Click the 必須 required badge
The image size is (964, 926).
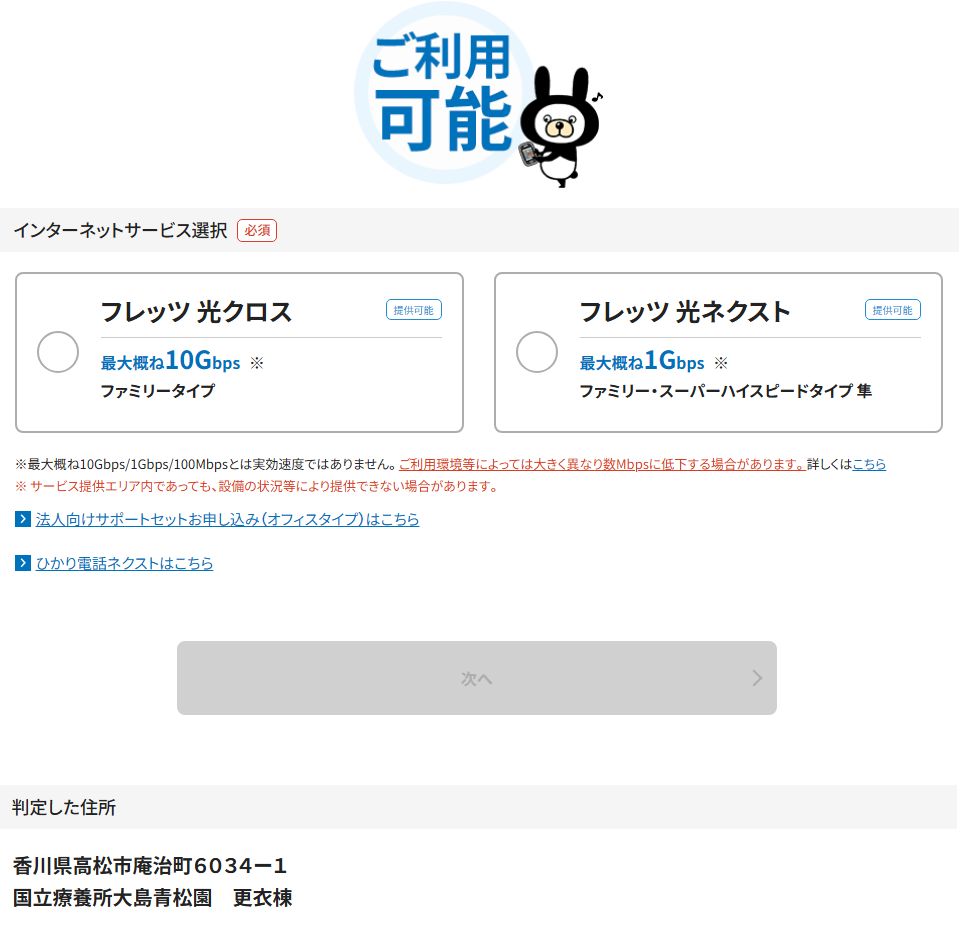point(257,231)
